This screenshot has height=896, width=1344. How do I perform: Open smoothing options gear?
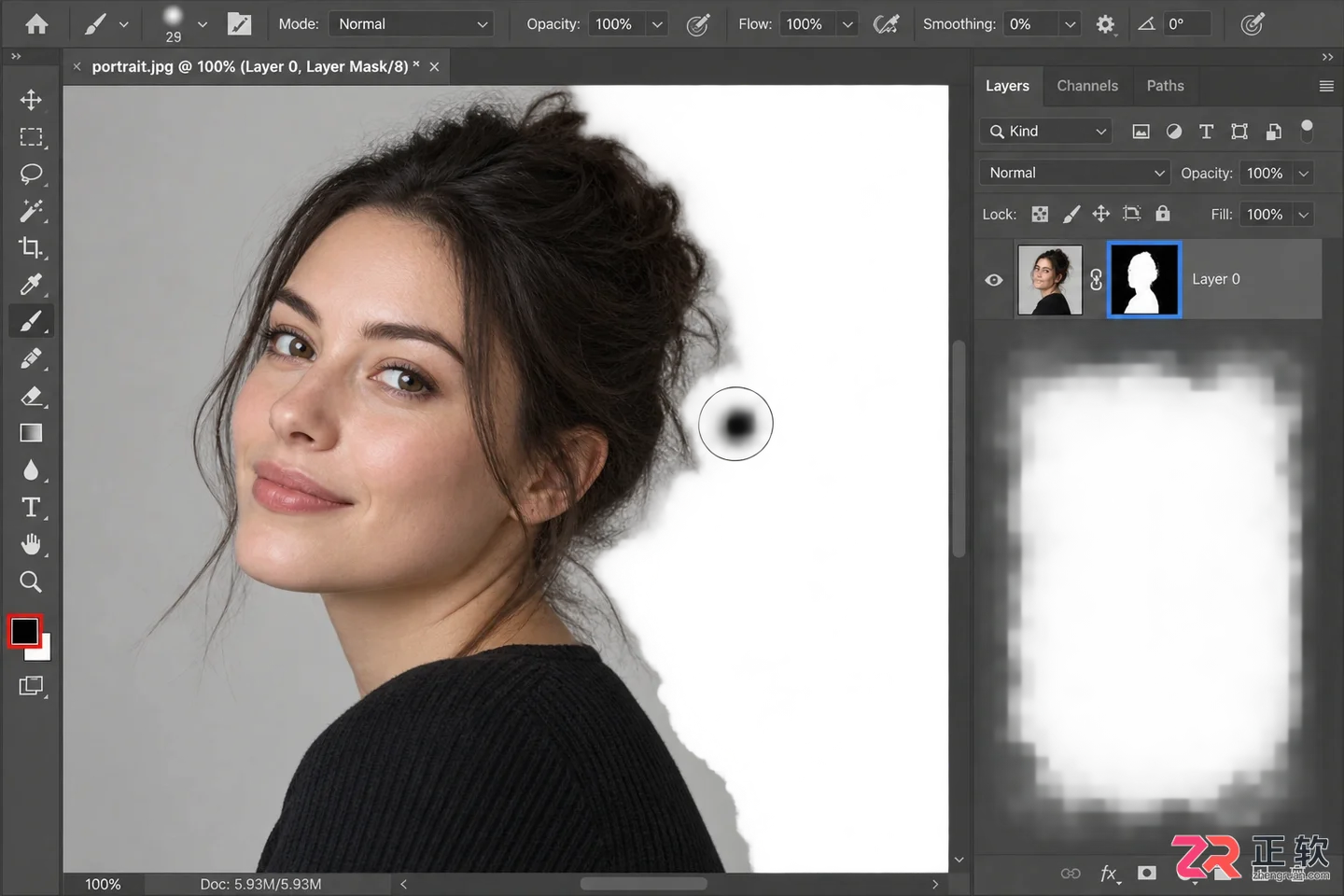pyautogui.click(x=1105, y=24)
